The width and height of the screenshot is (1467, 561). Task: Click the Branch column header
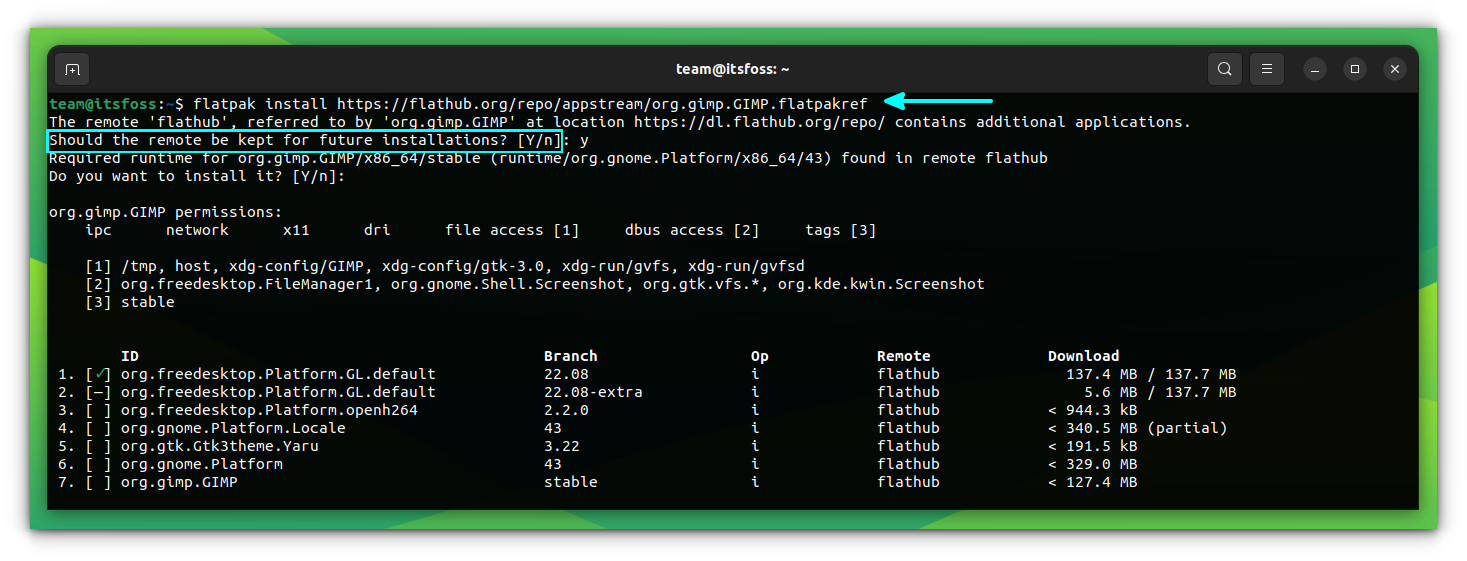coord(571,356)
